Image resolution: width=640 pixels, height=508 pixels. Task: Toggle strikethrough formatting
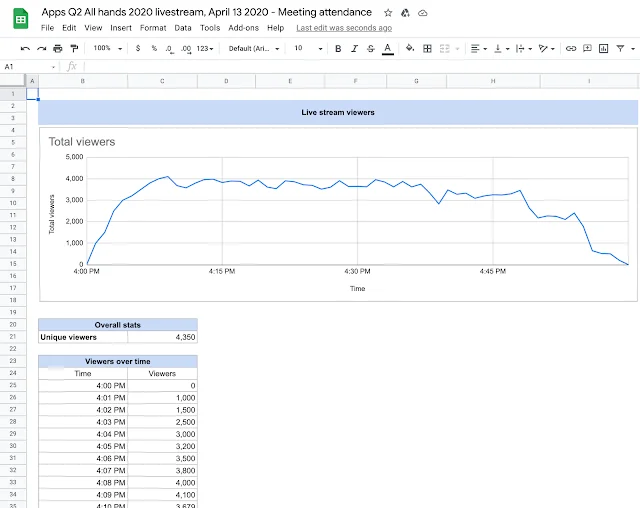(x=370, y=48)
